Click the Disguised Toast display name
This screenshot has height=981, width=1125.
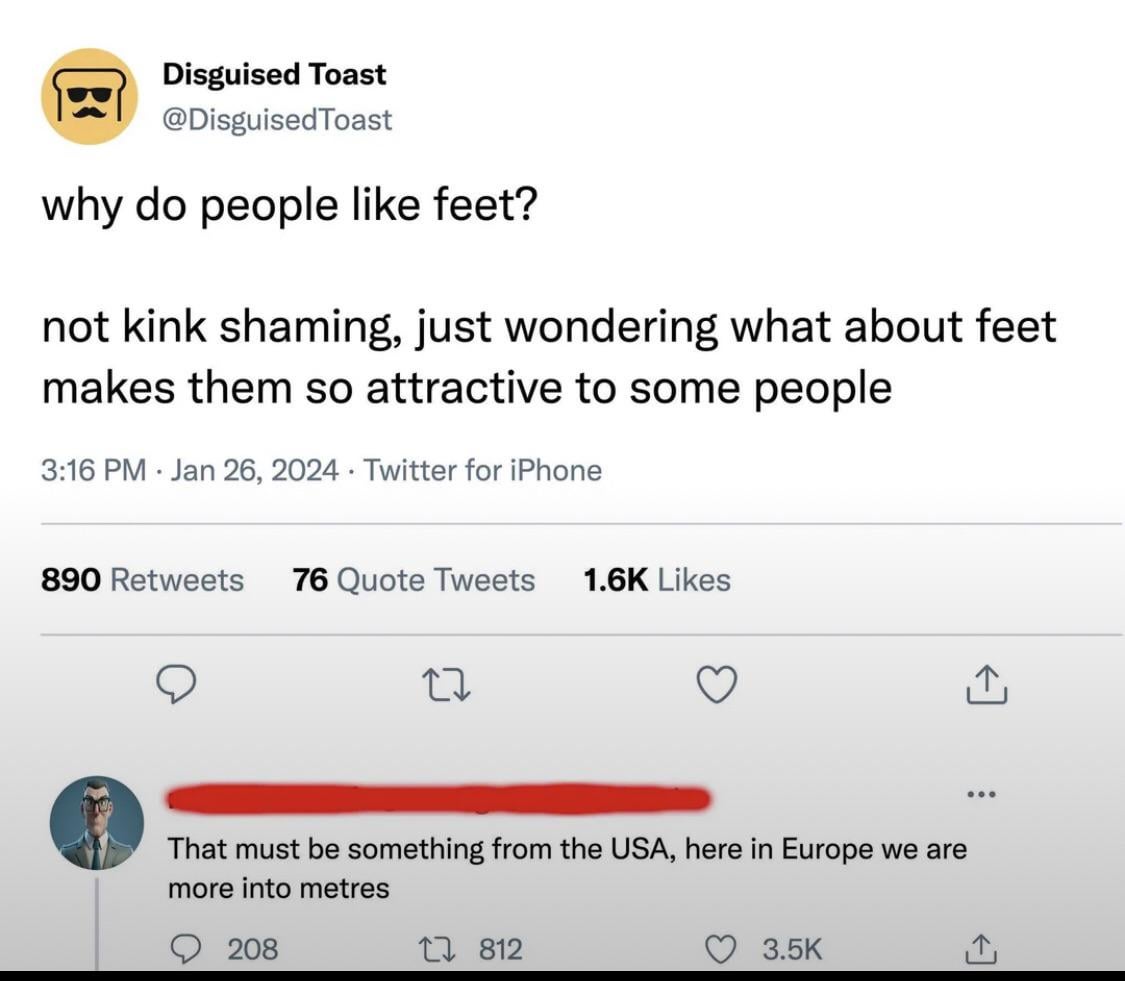pos(274,74)
